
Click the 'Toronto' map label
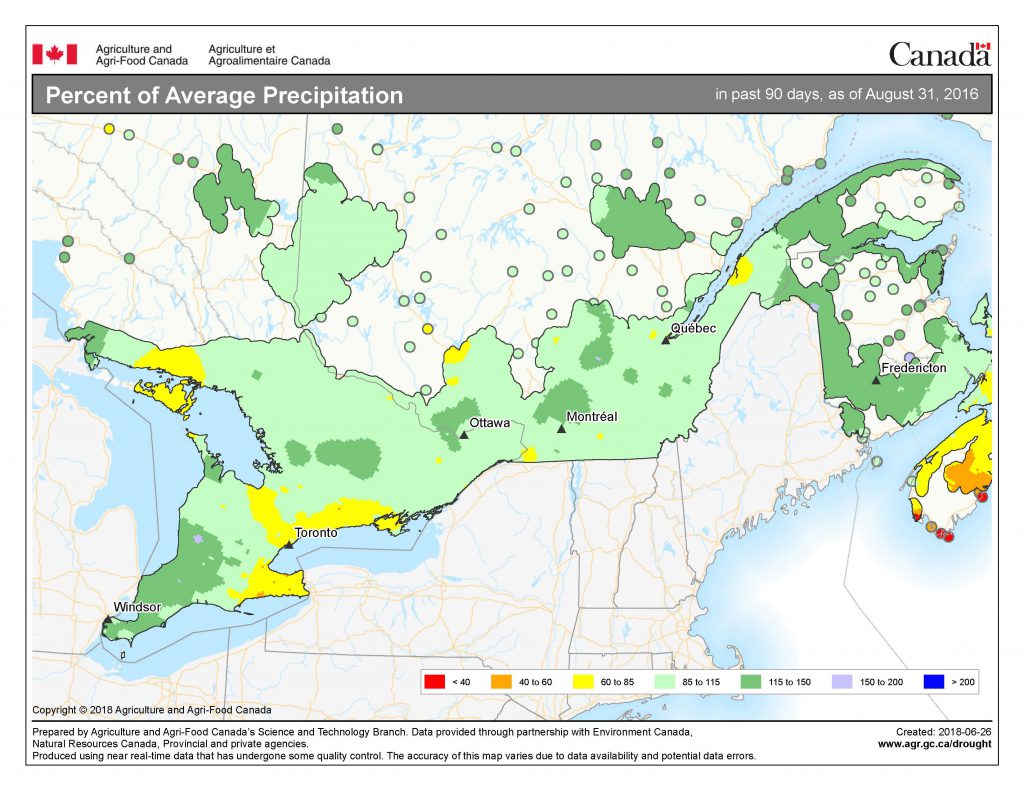(316, 532)
